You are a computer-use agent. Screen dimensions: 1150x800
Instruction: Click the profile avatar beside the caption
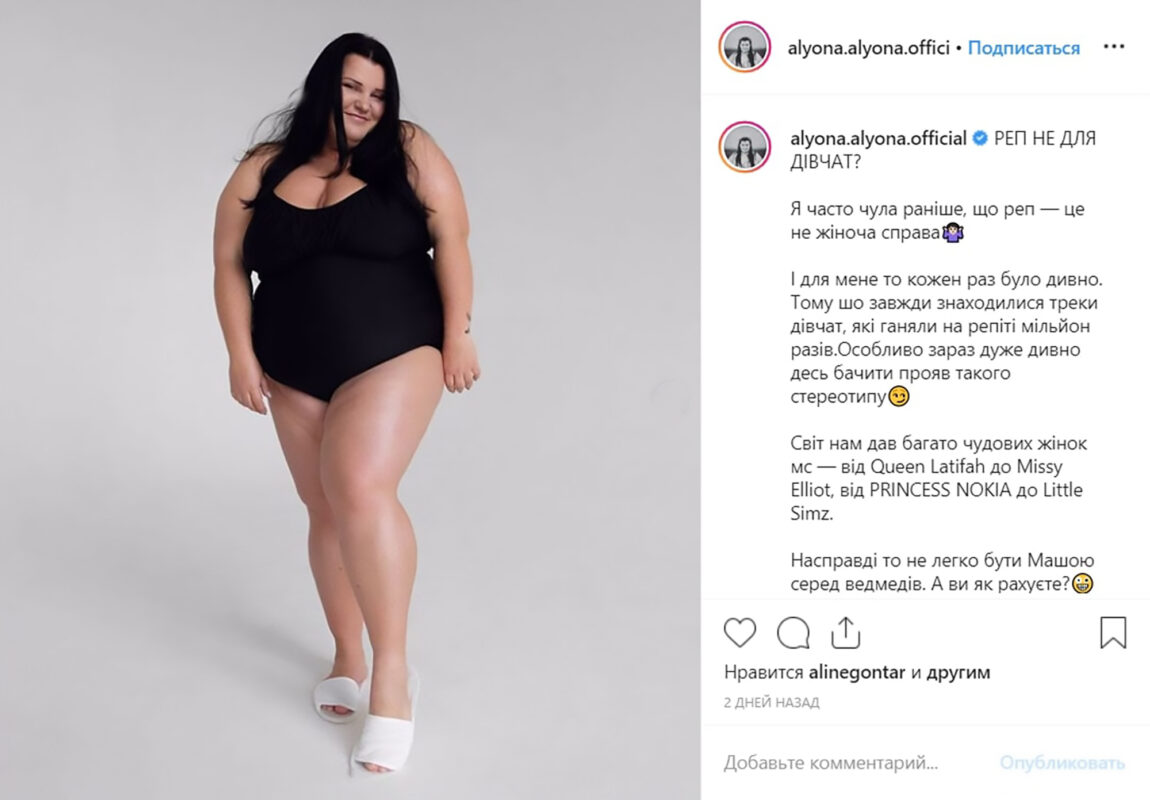[744, 148]
